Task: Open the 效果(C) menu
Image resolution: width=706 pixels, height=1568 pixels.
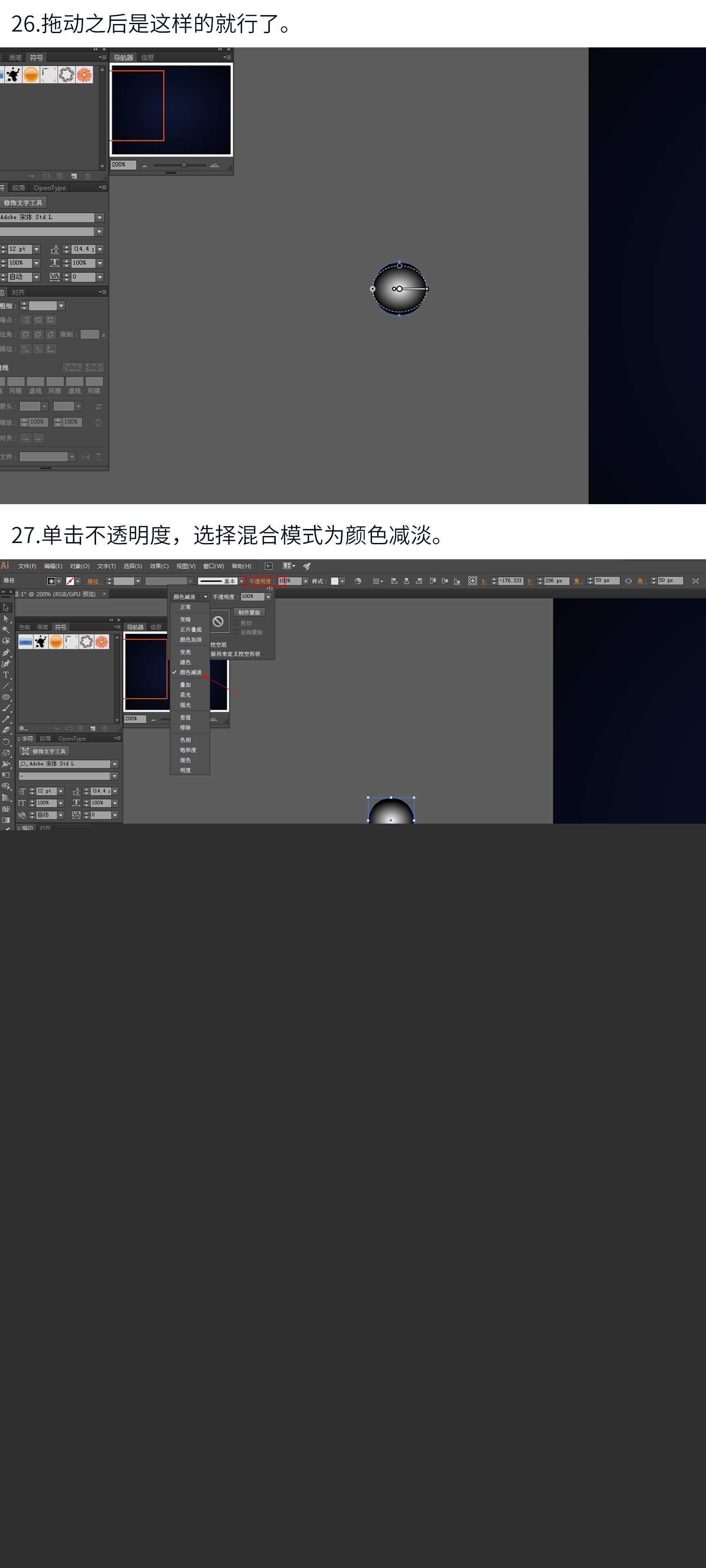Action: click(x=159, y=566)
